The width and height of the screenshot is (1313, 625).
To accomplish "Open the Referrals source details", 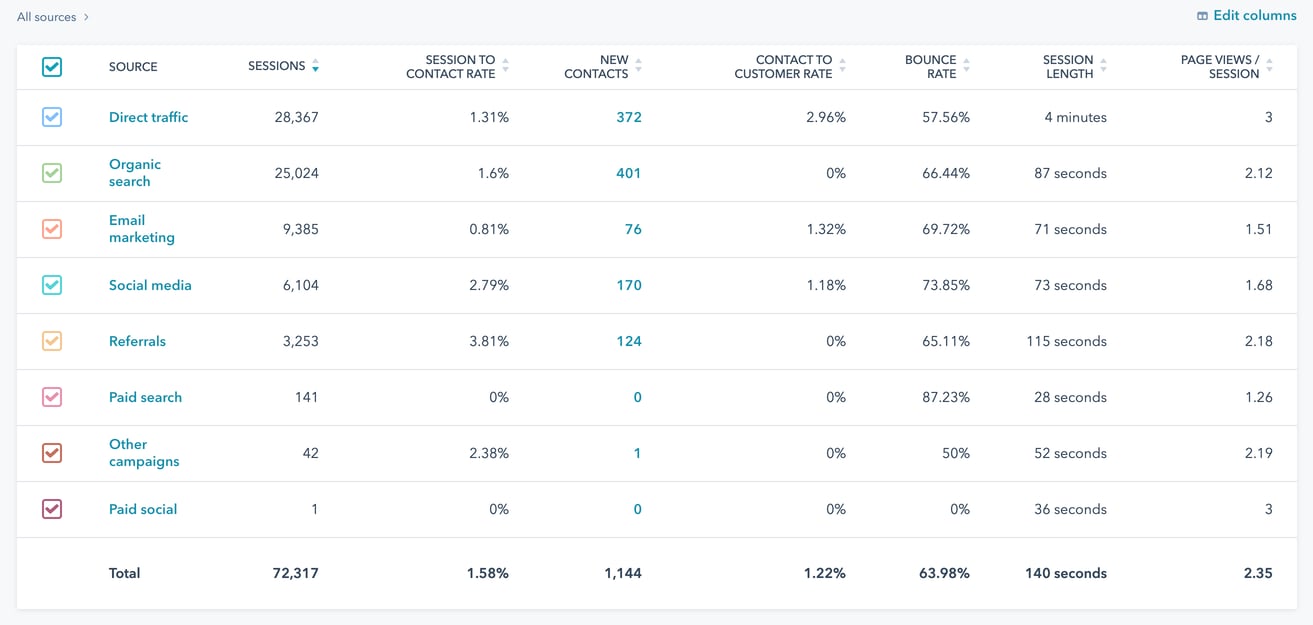I will pyautogui.click(x=137, y=341).
